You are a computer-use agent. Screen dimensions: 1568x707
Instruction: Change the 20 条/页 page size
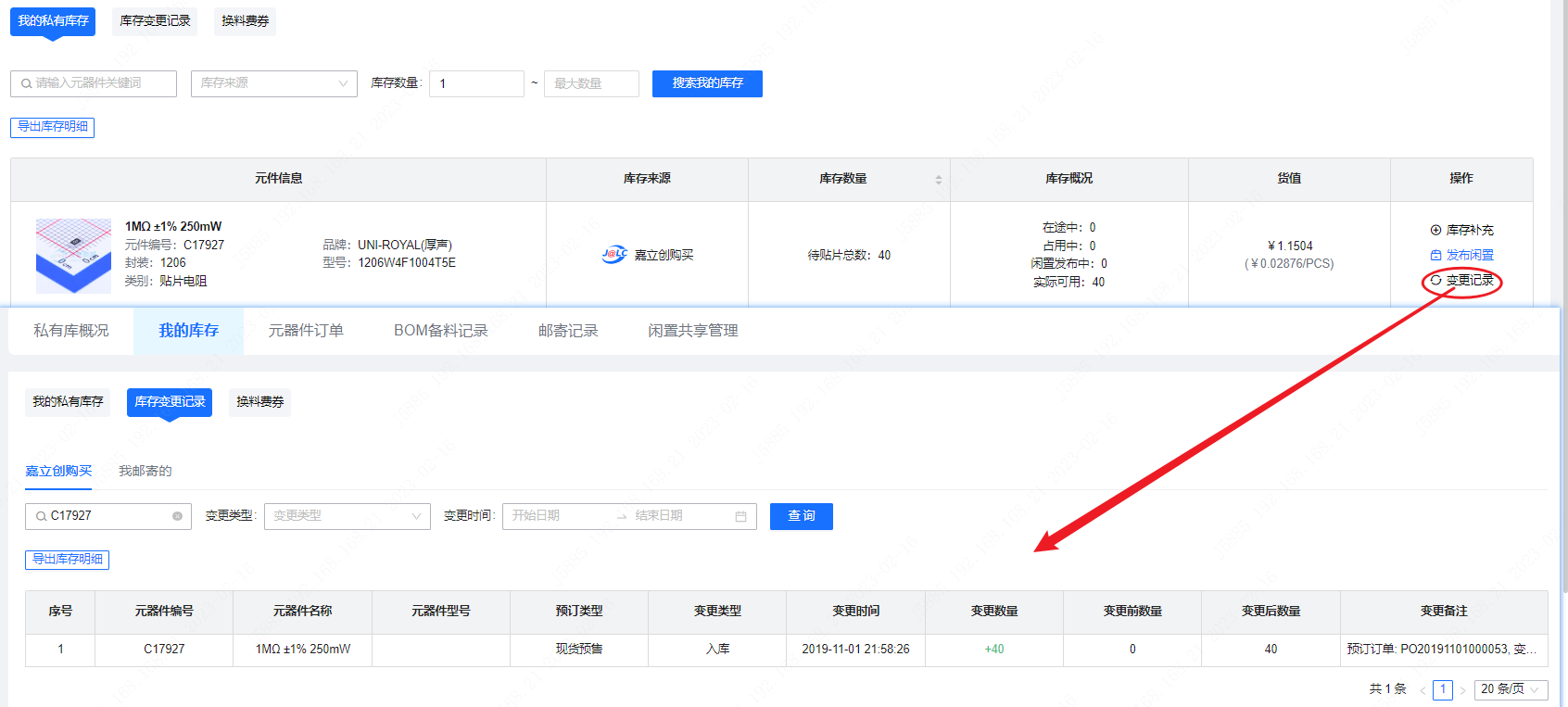pos(1510,689)
